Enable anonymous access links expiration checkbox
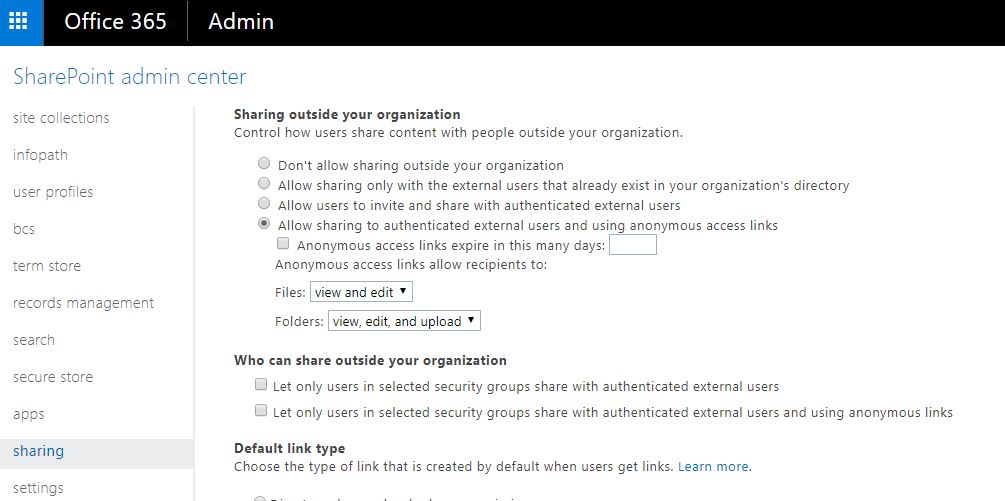The width and height of the screenshot is (1005, 501). (283, 244)
